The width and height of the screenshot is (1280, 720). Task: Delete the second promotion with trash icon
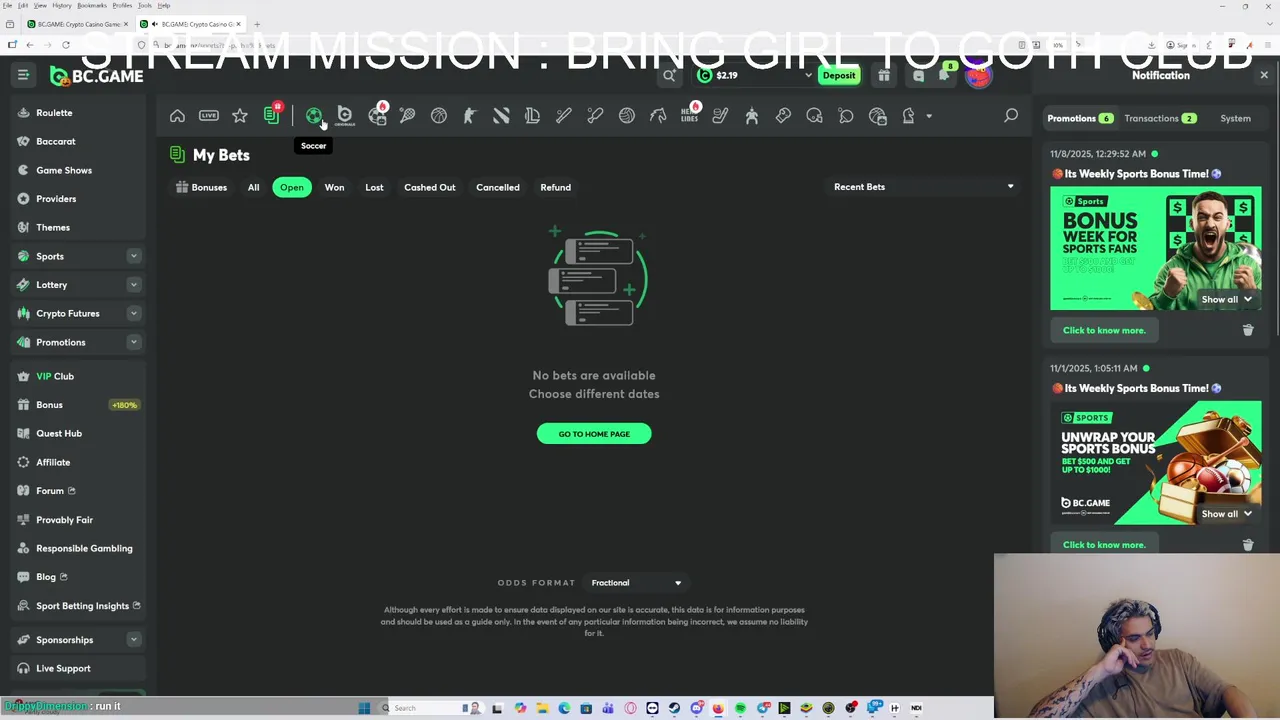(1248, 545)
